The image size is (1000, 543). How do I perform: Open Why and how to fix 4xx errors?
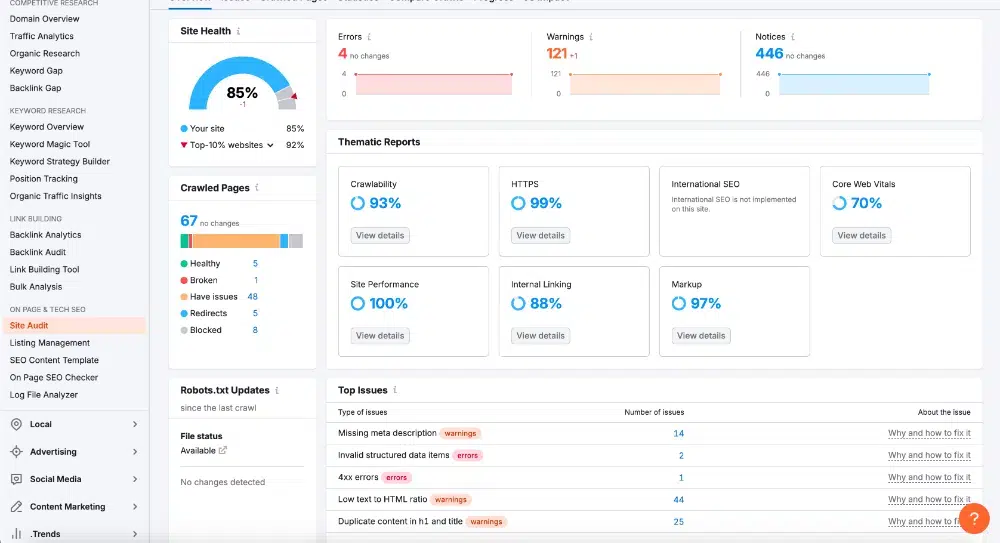coord(929,477)
